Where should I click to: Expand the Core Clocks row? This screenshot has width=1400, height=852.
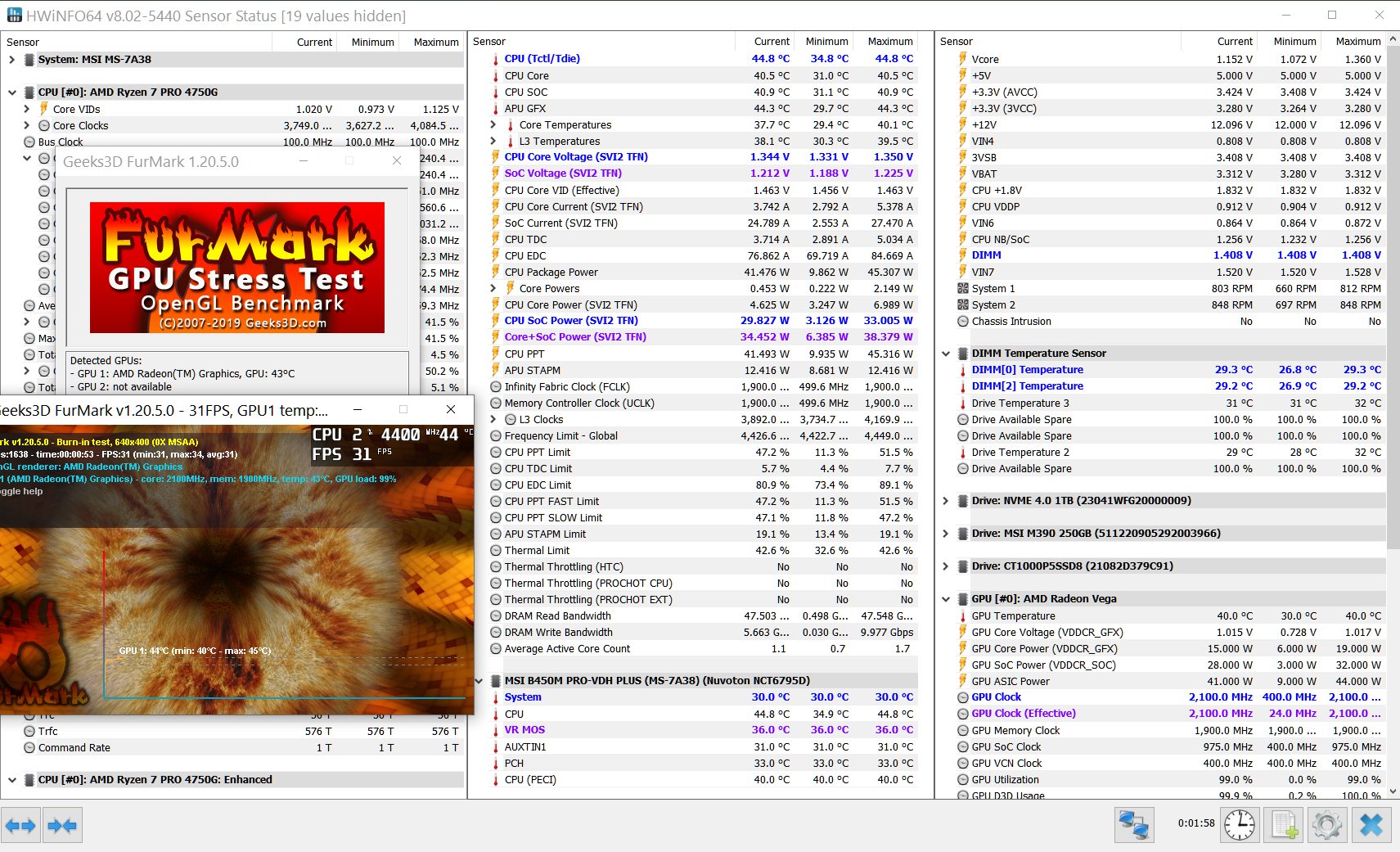[x=26, y=125]
